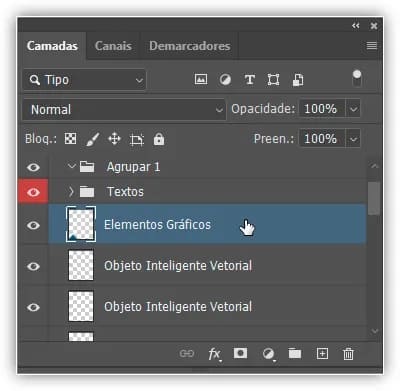Delete layer using the trash icon
Screen dimensions: 400x391
(x=348, y=354)
